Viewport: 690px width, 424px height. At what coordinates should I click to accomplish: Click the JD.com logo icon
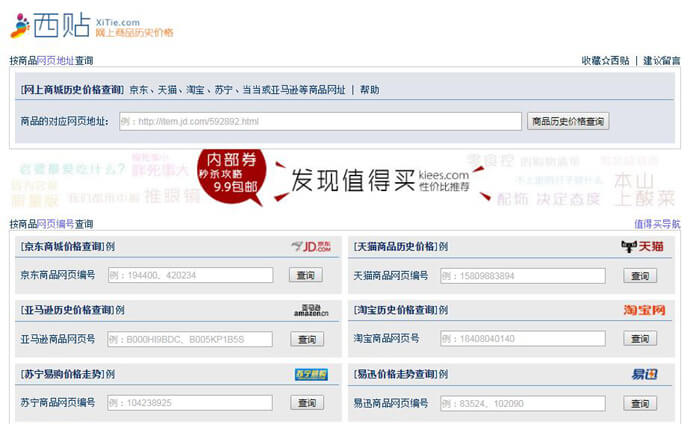pyautogui.click(x=310, y=246)
